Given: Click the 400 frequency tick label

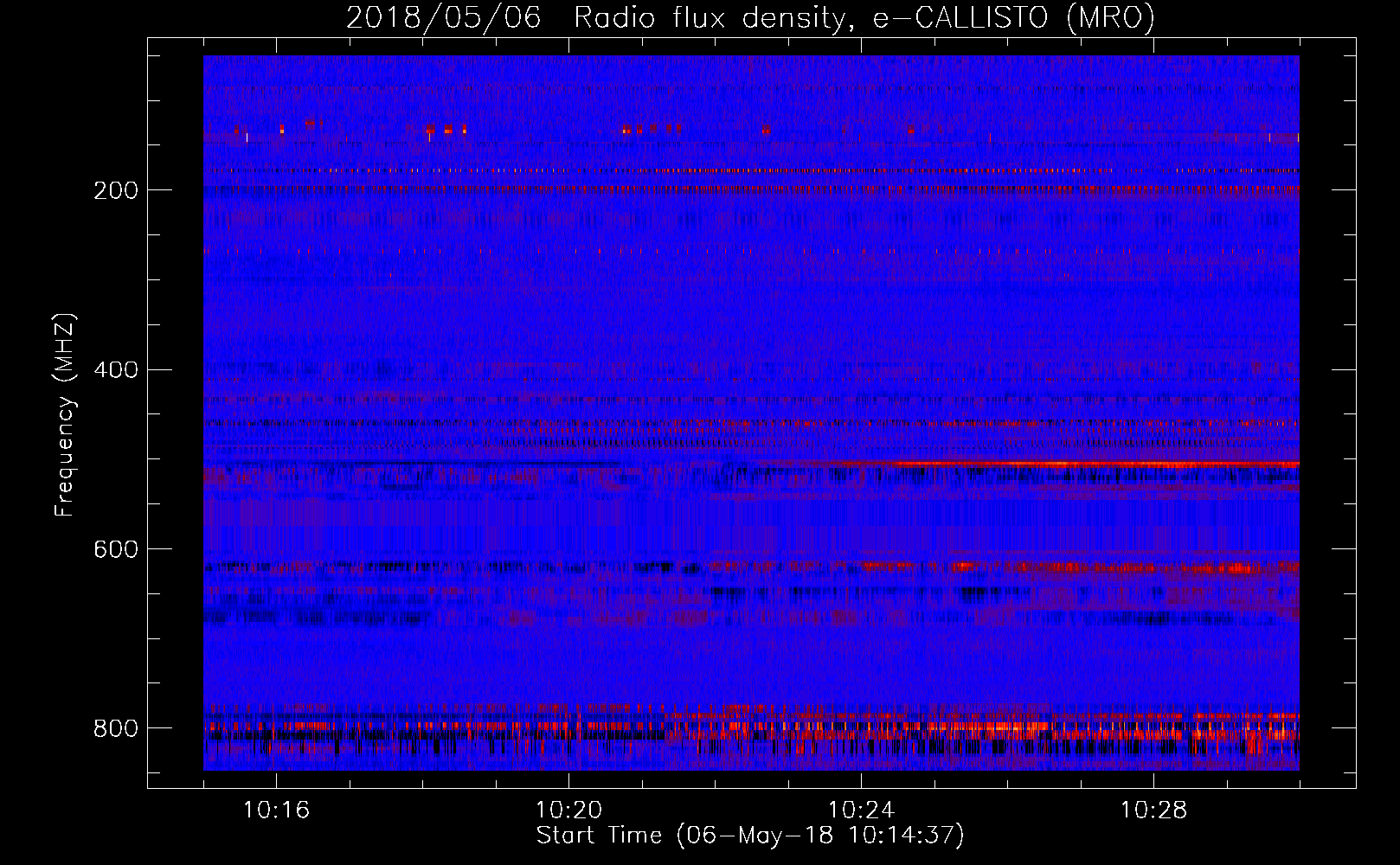Looking at the screenshot, I should (x=115, y=370).
